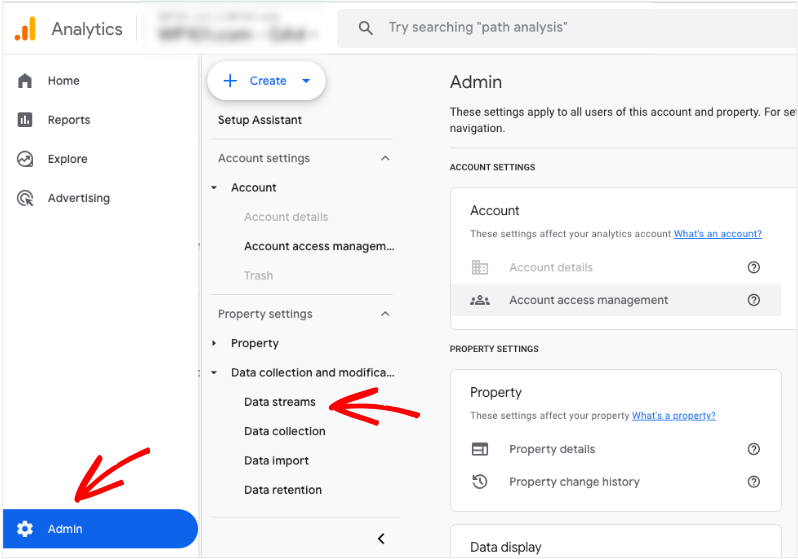This screenshot has height=559, width=798.
Task: Click the people icon for access management
Action: tap(479, 300)
